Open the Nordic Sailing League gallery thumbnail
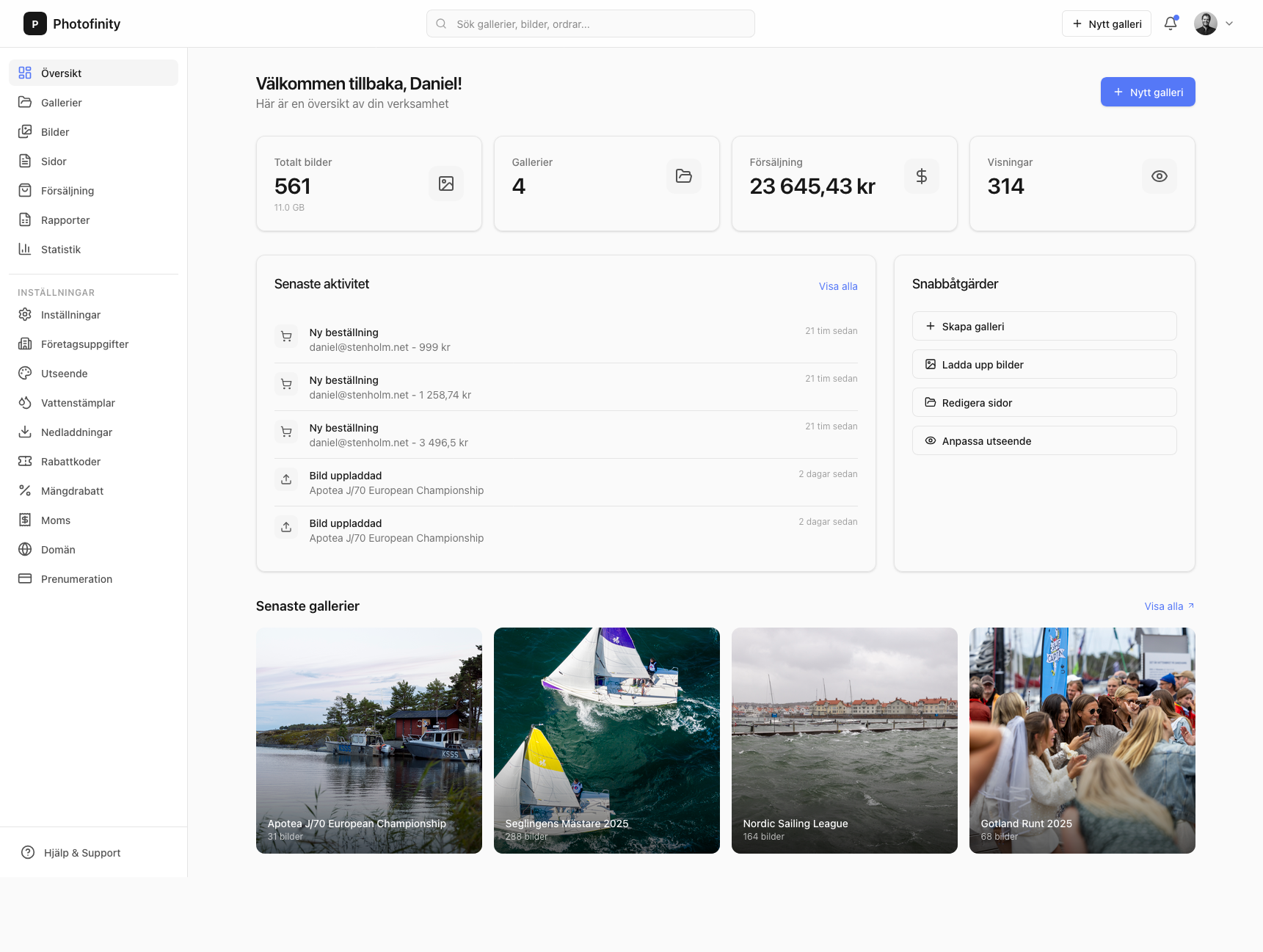 pos(843,740)
